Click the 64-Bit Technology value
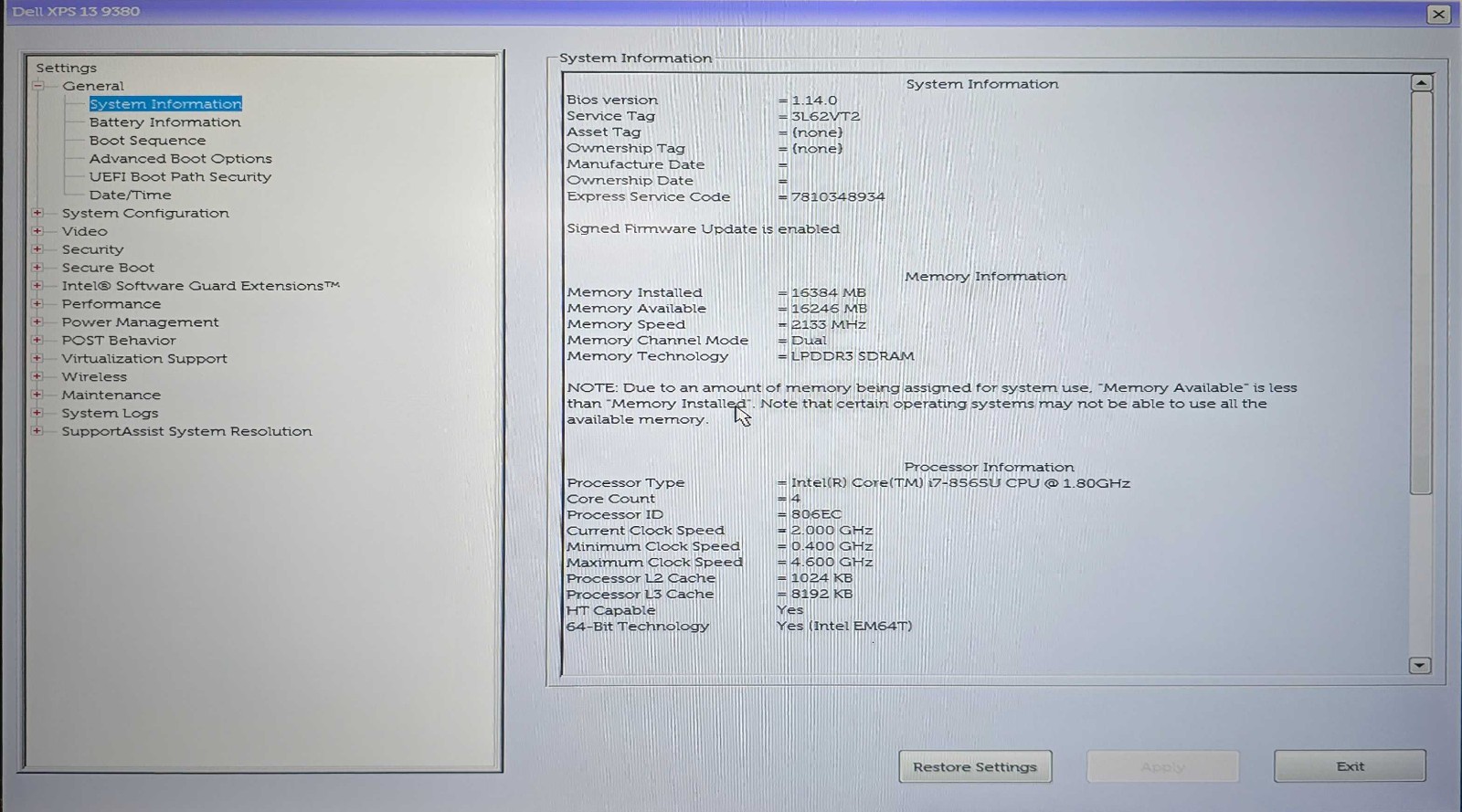 843,627
